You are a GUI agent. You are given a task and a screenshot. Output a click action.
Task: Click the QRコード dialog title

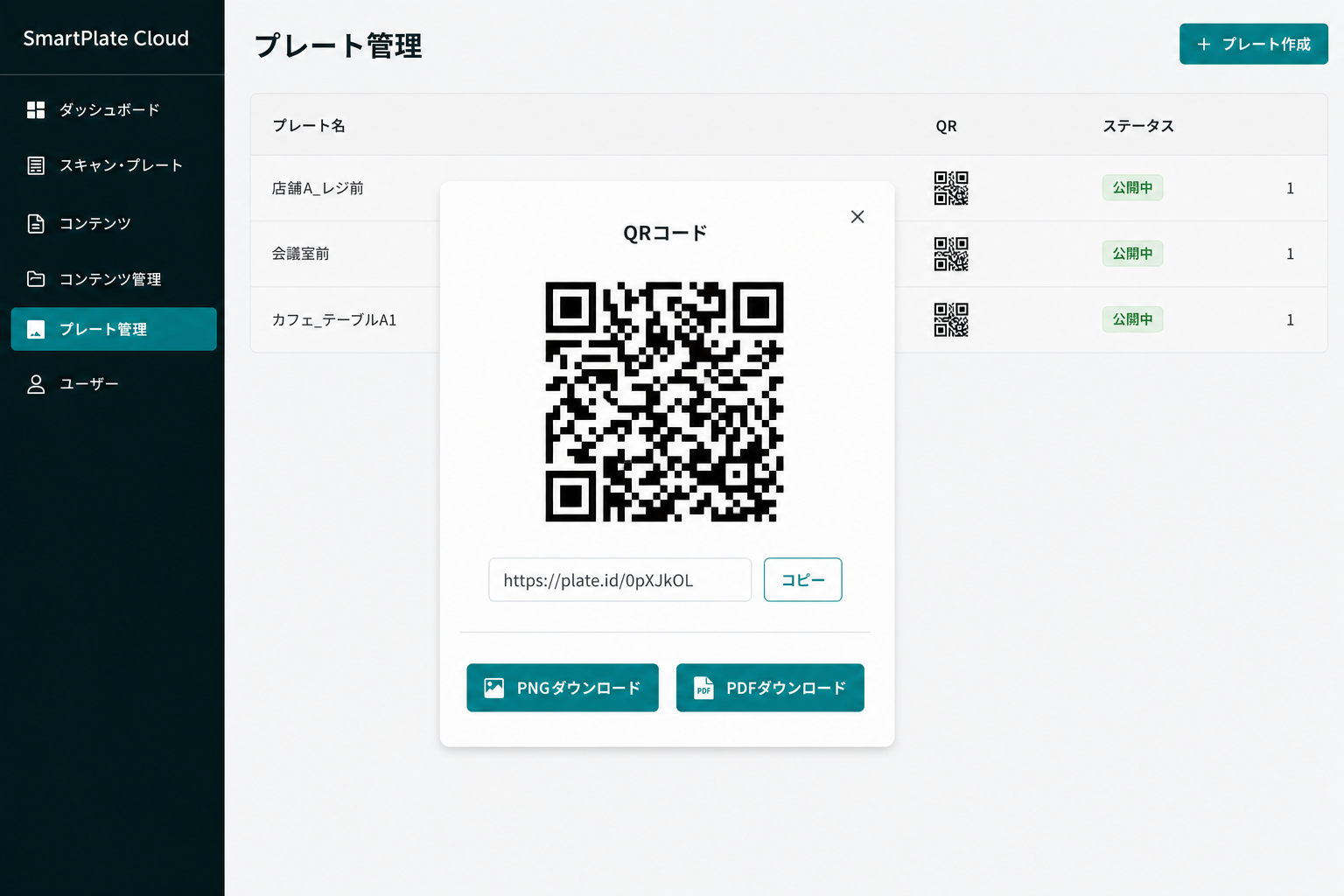click(x=665, y=234)
